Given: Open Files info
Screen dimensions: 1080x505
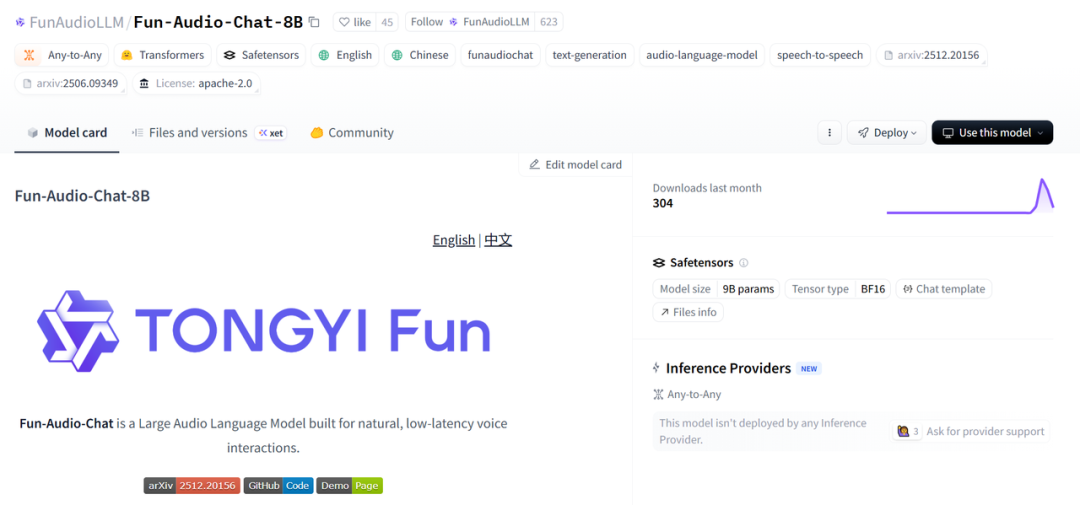Looking at the screenshot, I should (x=688, y=312).
